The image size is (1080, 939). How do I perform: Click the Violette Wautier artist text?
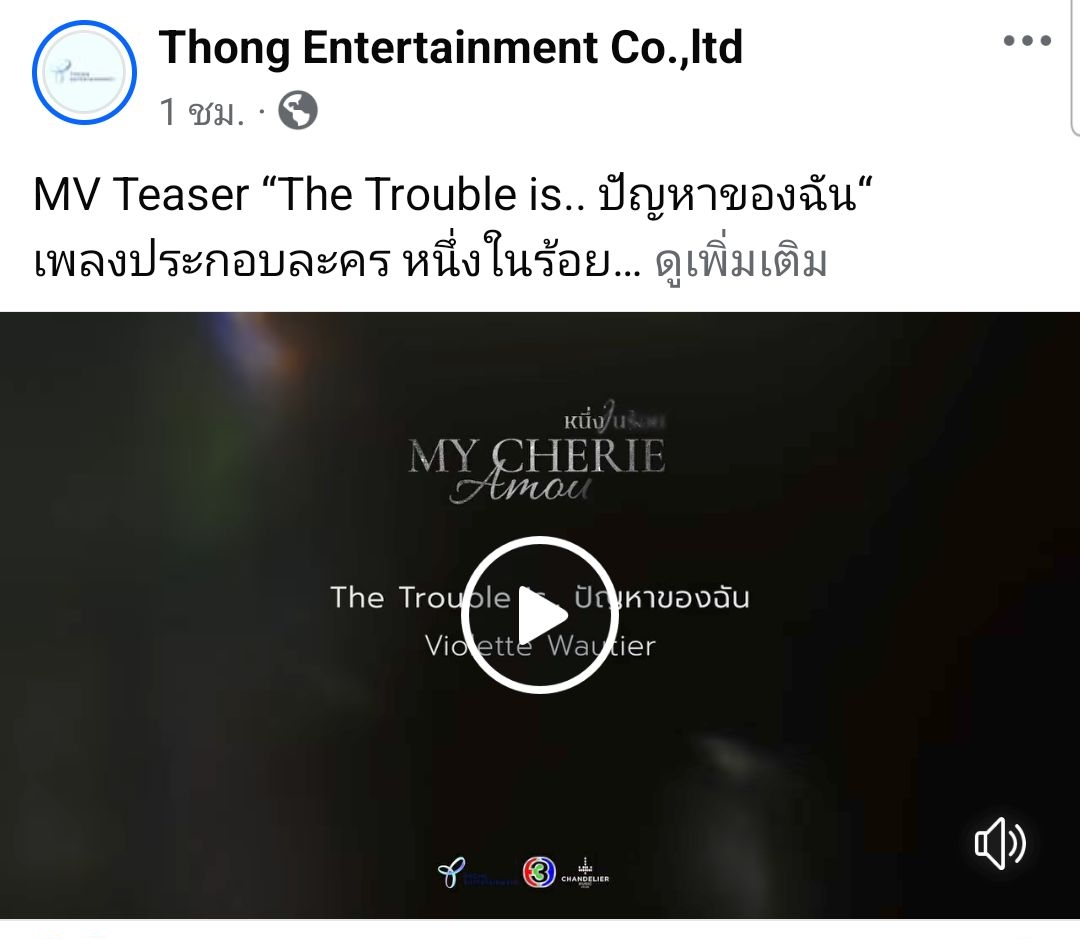point(540,646)
